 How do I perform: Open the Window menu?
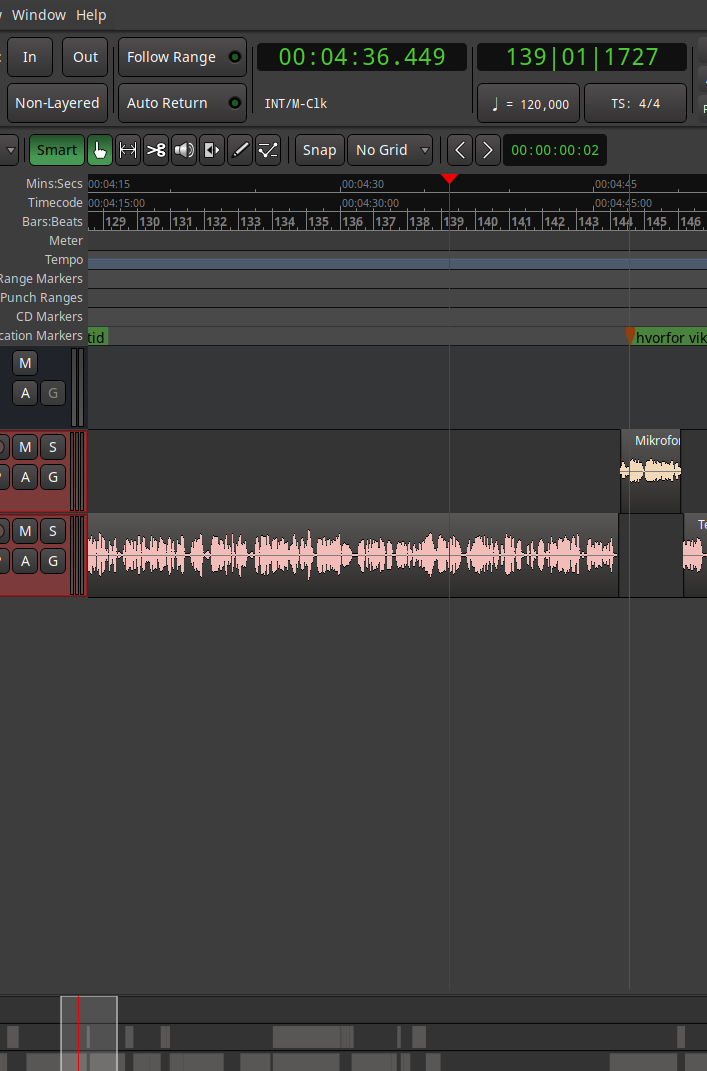(x=39, y=15)
